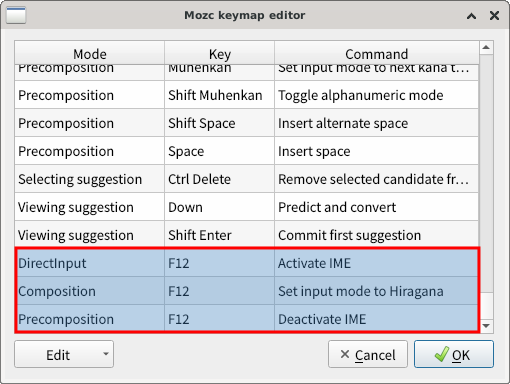The image size is (510, 384).
Task: Sort table by the Command column header
Action: (x=377, y=53)
